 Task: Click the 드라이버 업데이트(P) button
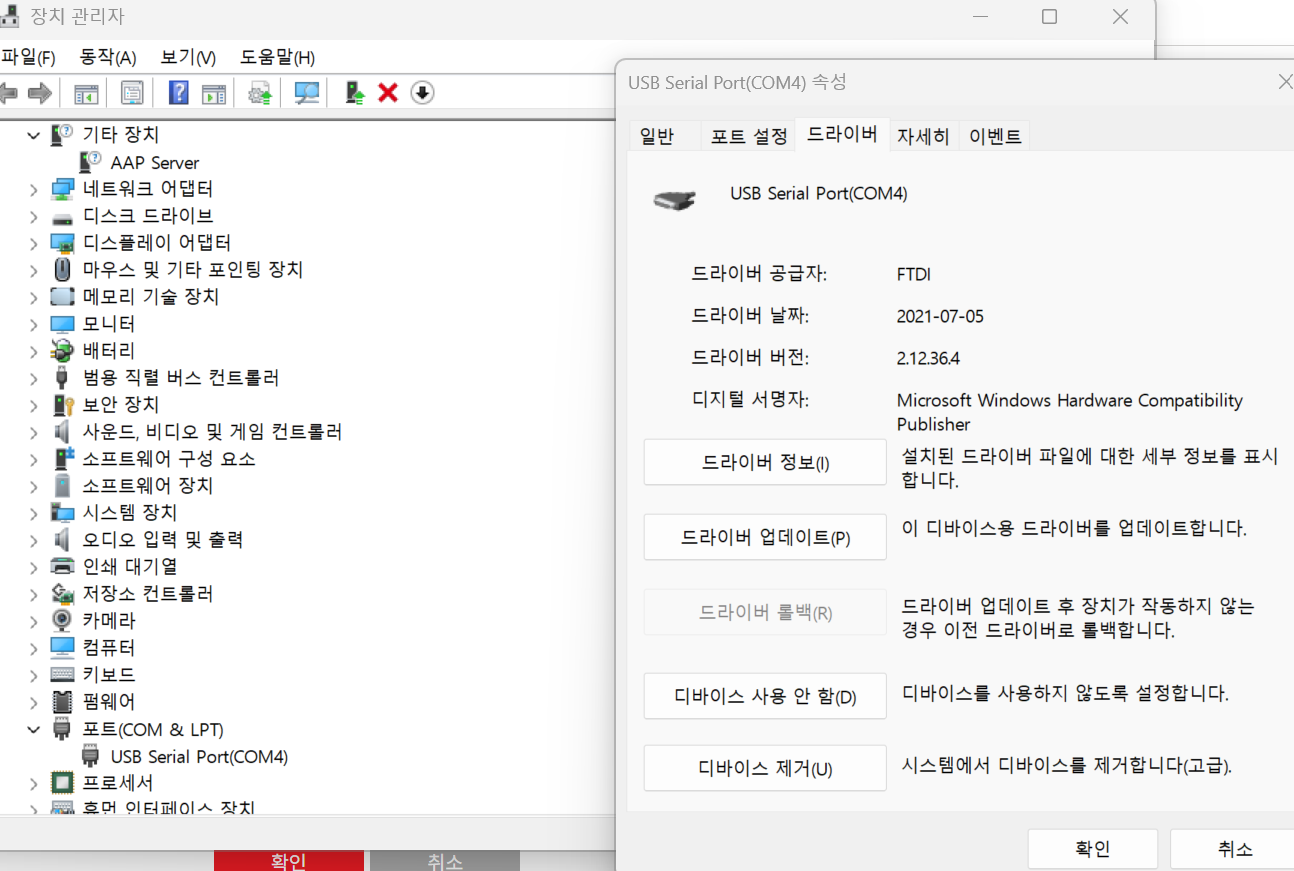click(765, 537)
